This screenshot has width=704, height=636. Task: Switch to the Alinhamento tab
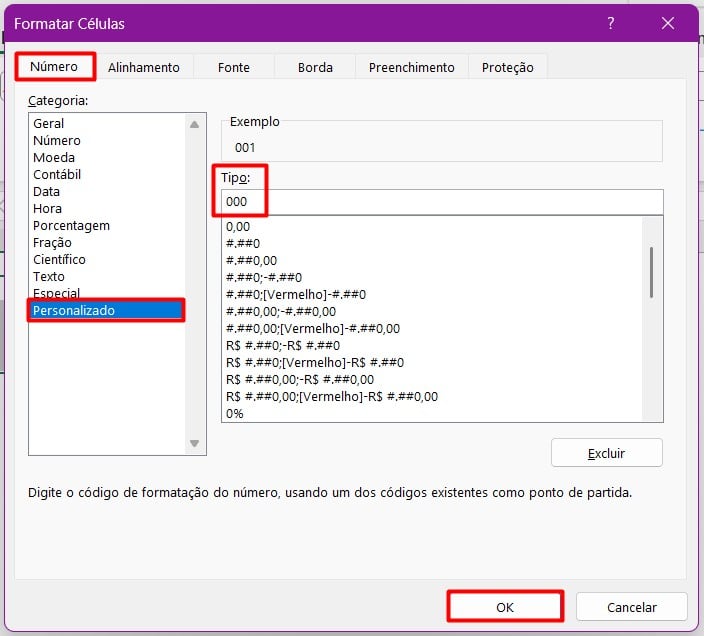[x=144, y=67]
